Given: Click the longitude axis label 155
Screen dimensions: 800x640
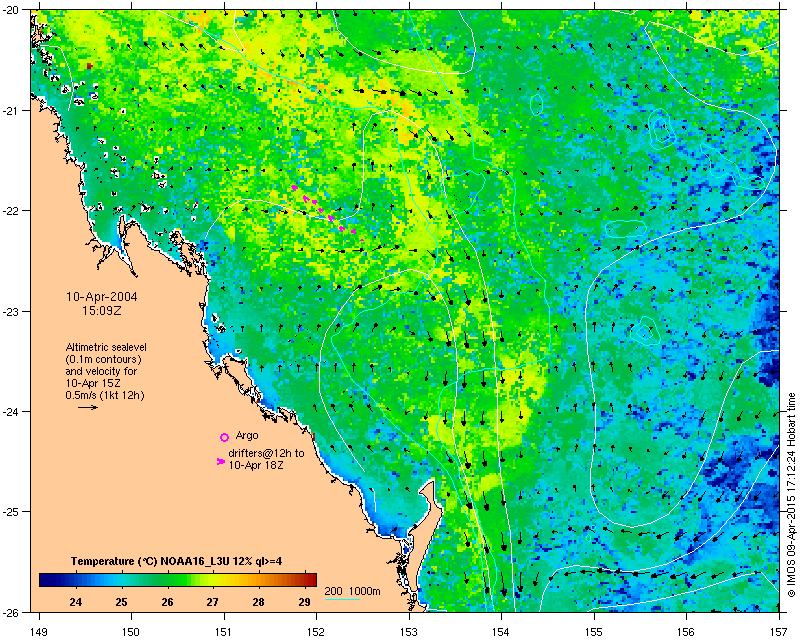Looking at the screenshot, I should [594, 632].
